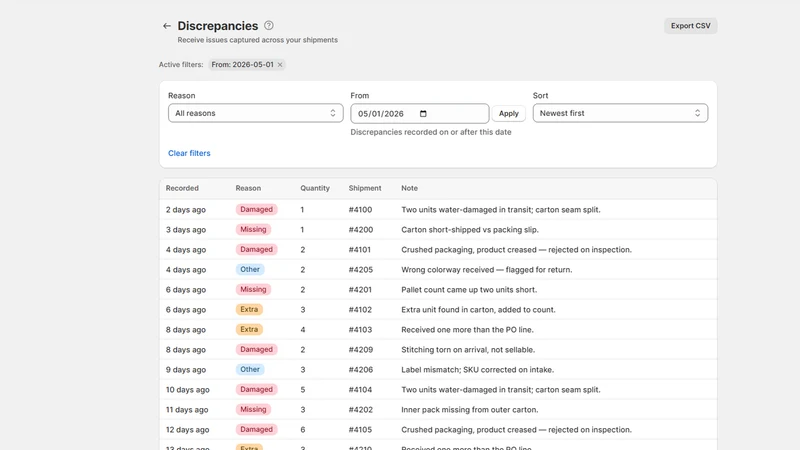Image resolution: width=800 pixels, height=450 pixels.
Task: Click the note 'Stitching torn on arrival, not sellable.'
Action: pyautogui.click(x=468, y=349)
